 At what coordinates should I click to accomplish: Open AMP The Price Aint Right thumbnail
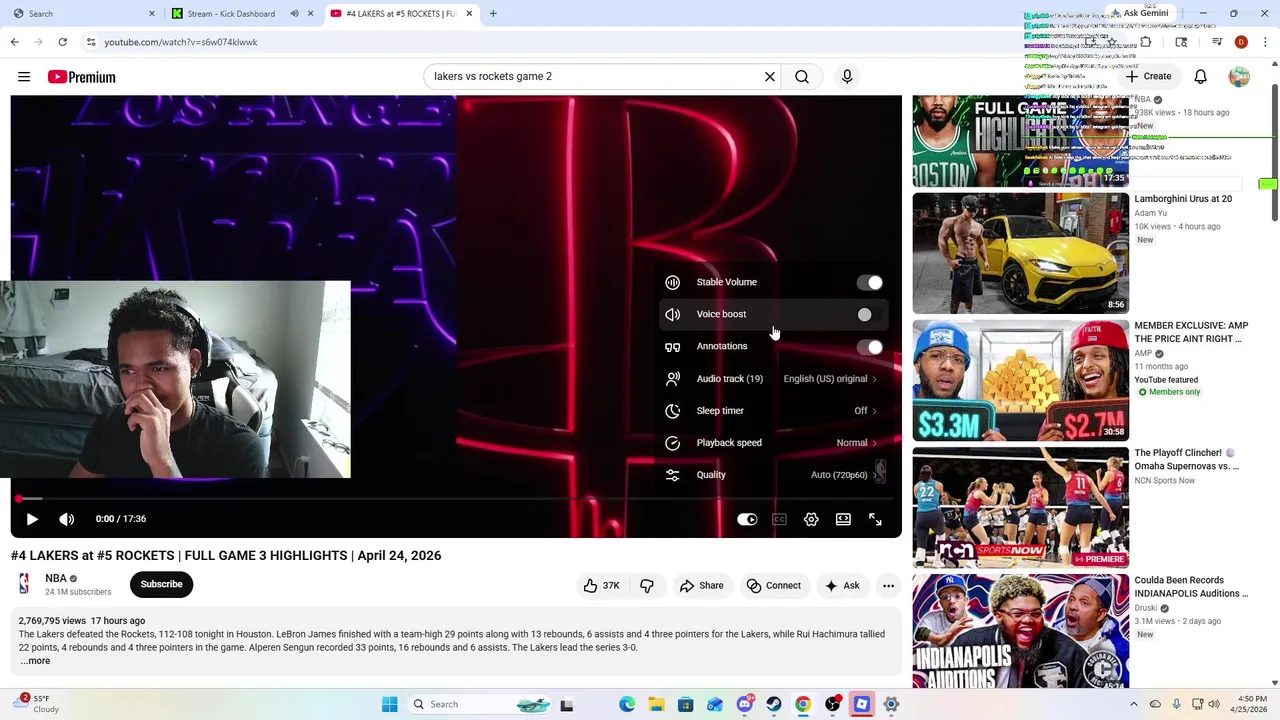tap(1020, 380)
